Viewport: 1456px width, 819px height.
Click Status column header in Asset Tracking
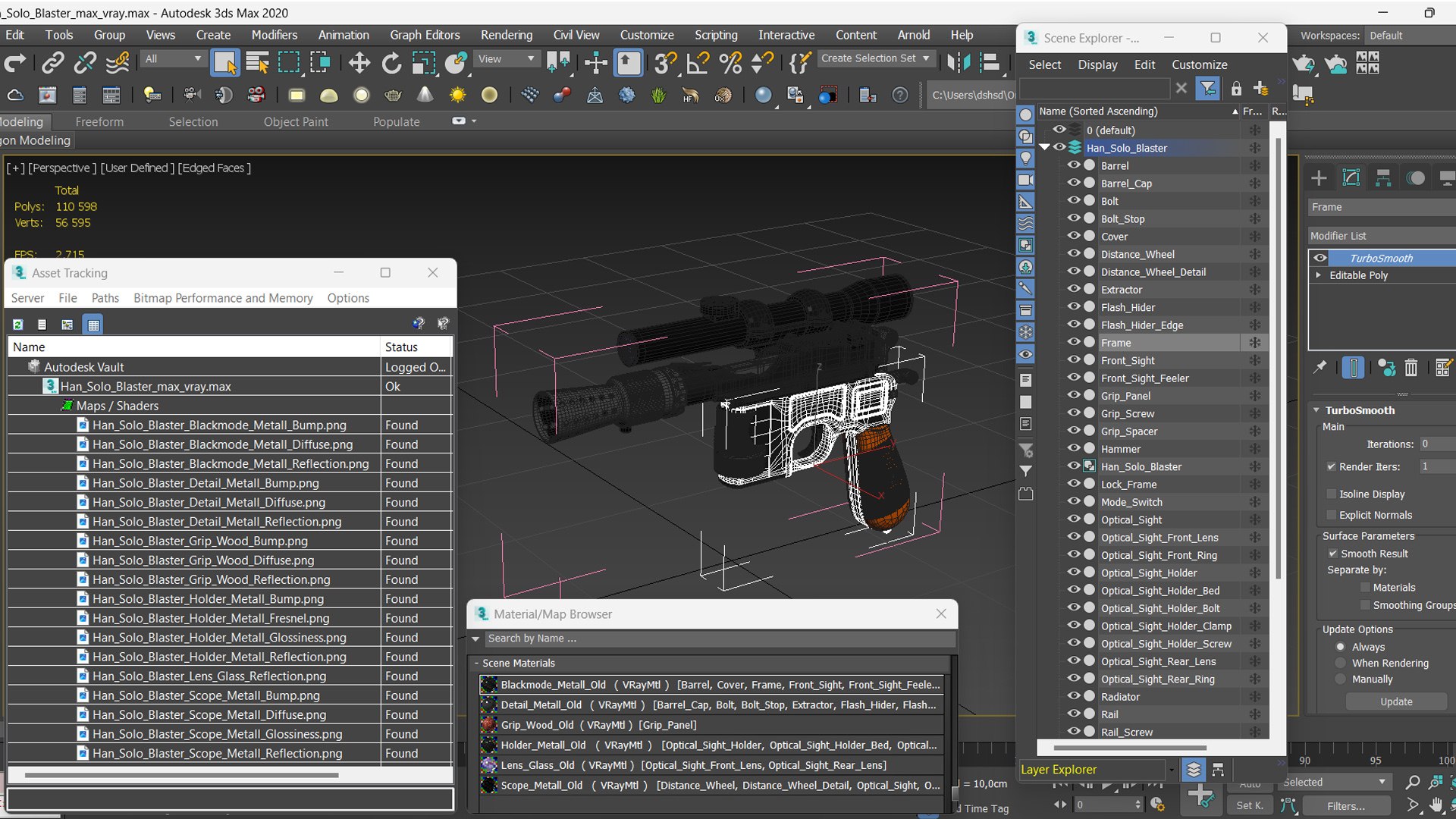tap(416, 347)
